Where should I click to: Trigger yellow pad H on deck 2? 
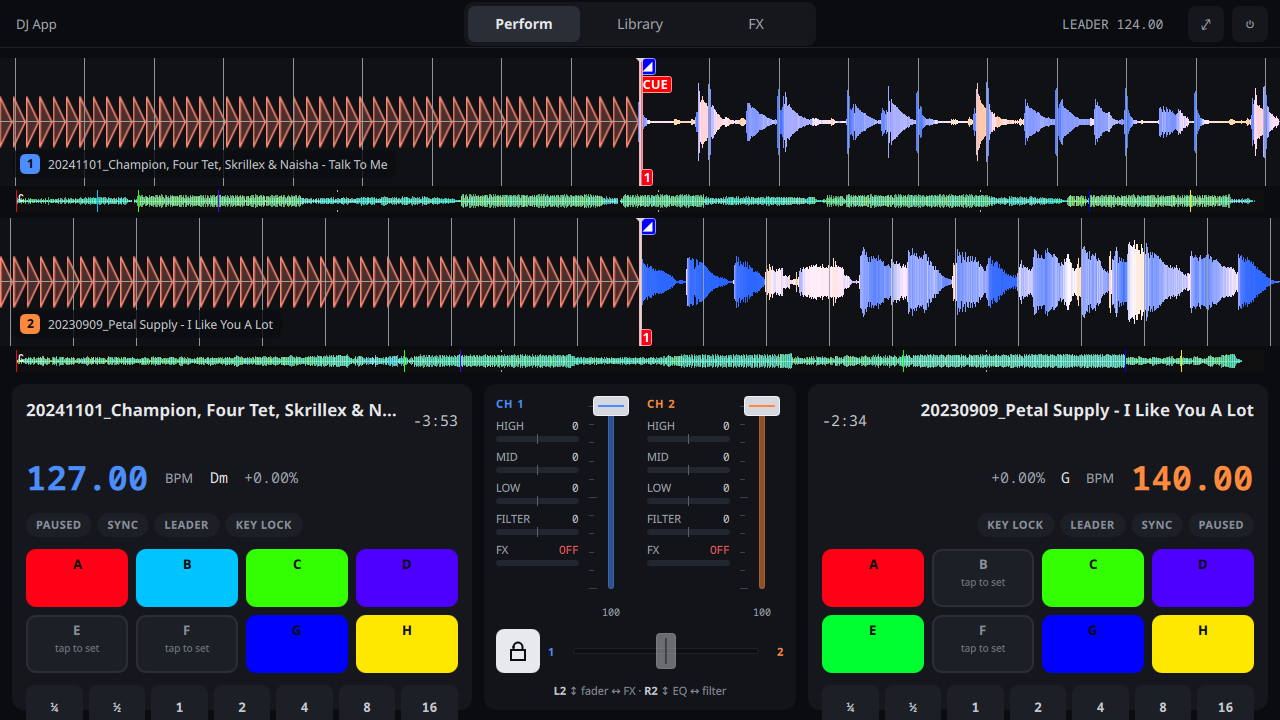(x=1203, y=644)
